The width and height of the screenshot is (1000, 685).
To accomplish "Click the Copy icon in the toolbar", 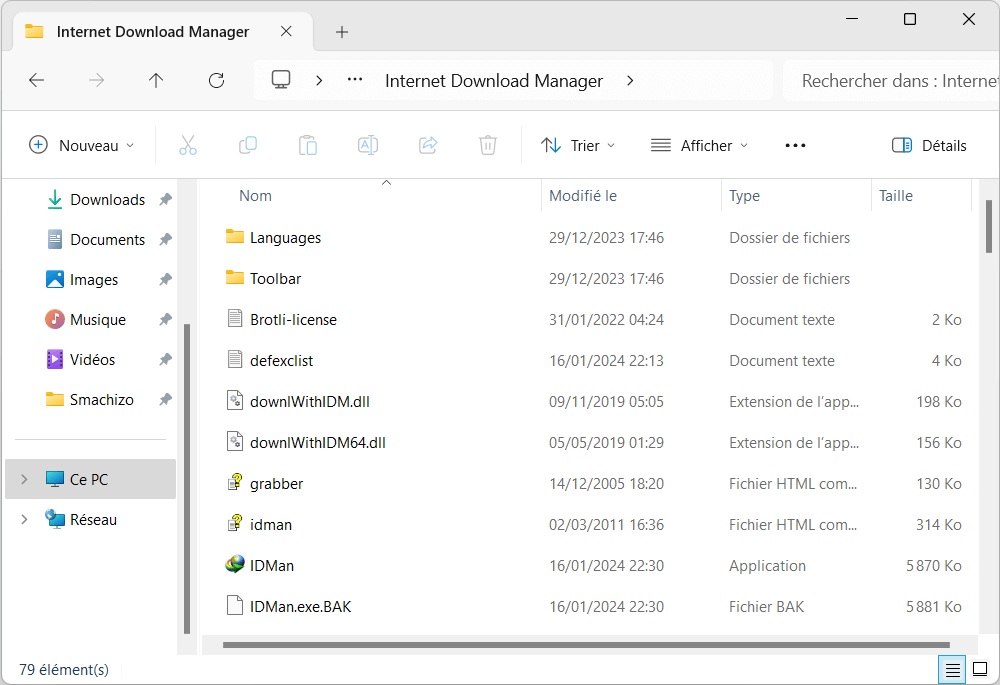I will pyautogui.click(x=247, y=145).
